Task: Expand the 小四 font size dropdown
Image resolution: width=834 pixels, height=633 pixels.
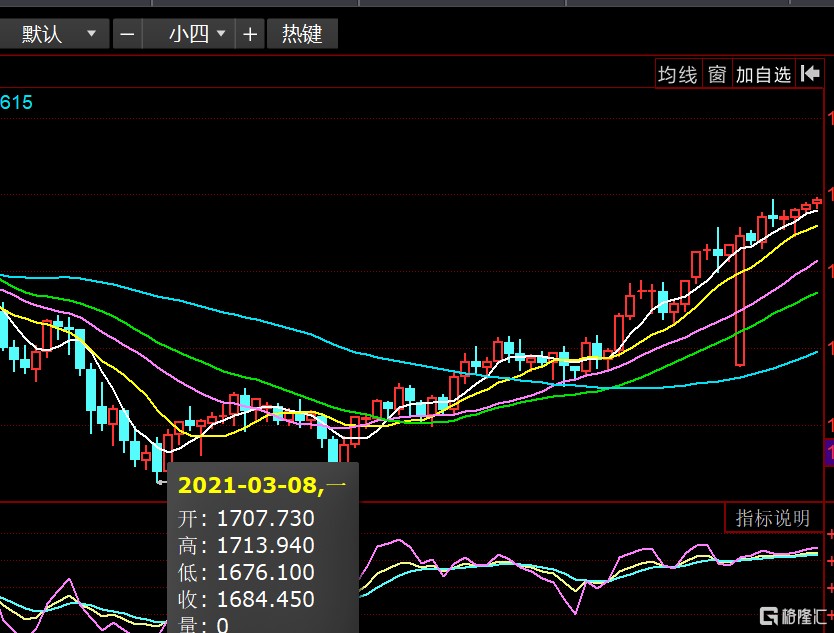Action: pyautogui.click(x=199, y=34)
